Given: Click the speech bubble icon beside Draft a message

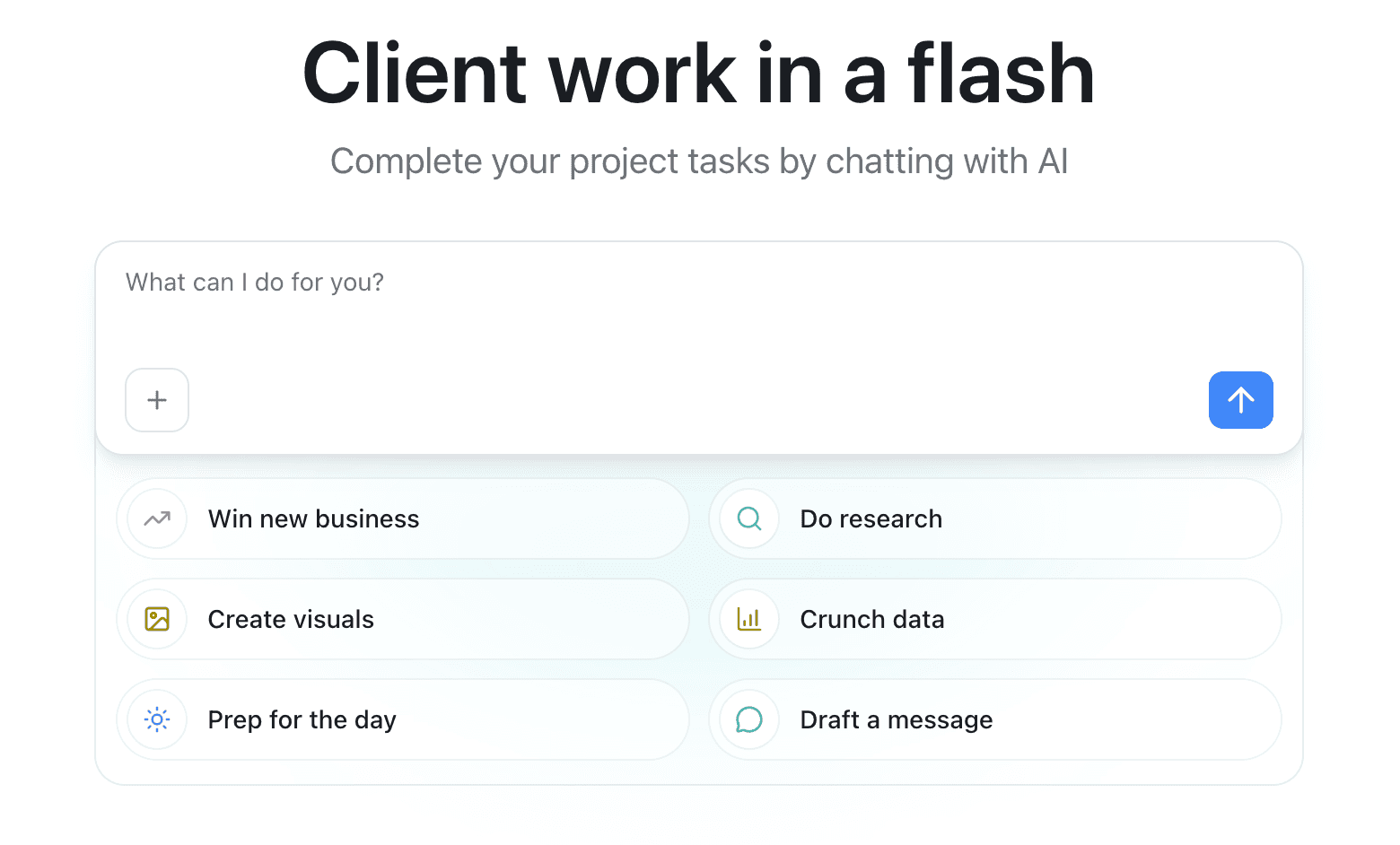Looking at the screenshot, I should coord(748,719).
